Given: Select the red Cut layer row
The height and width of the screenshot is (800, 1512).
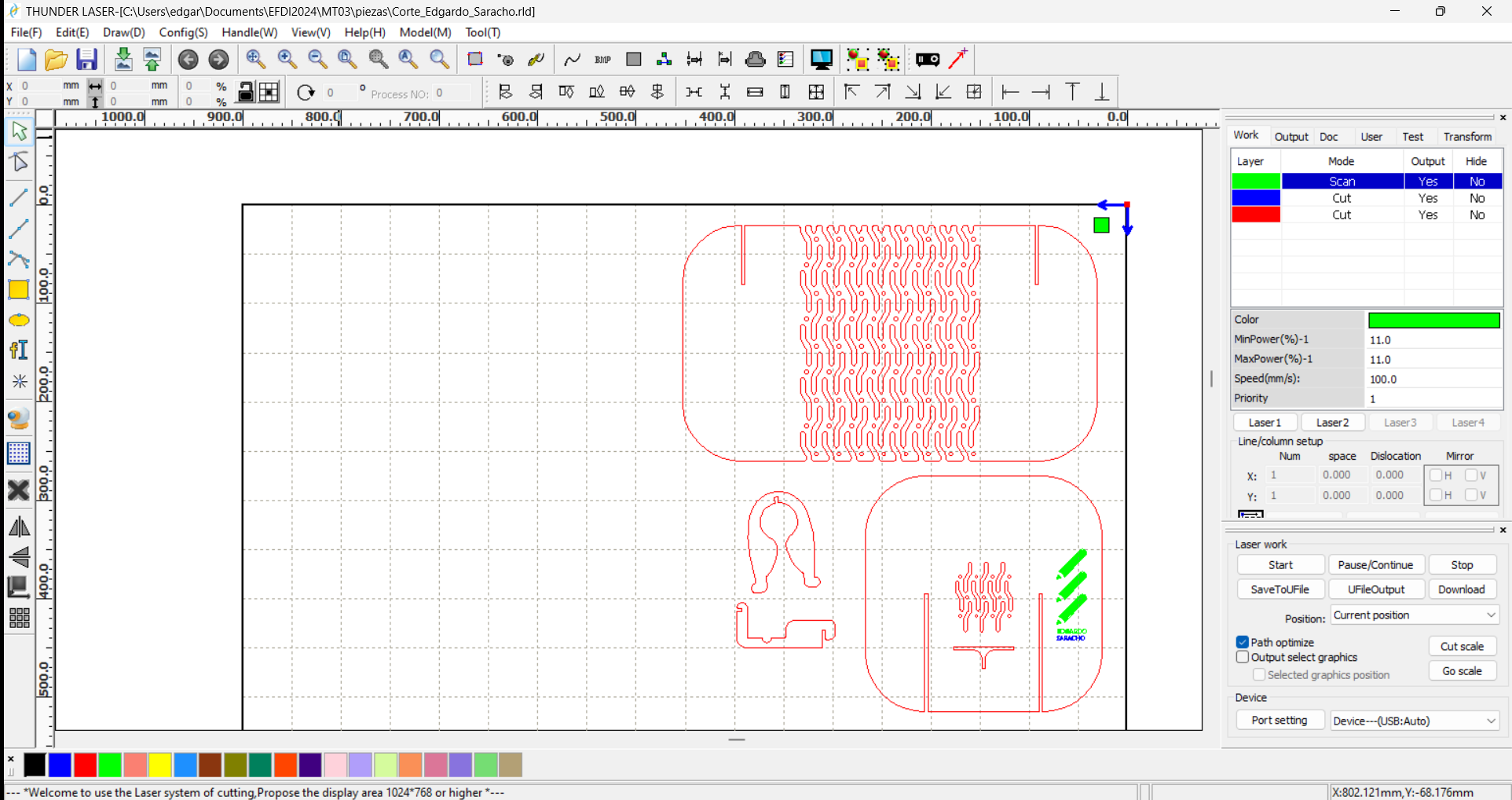Looking at the screenshot, I should pyautogui.click(x=1367, y=215).
